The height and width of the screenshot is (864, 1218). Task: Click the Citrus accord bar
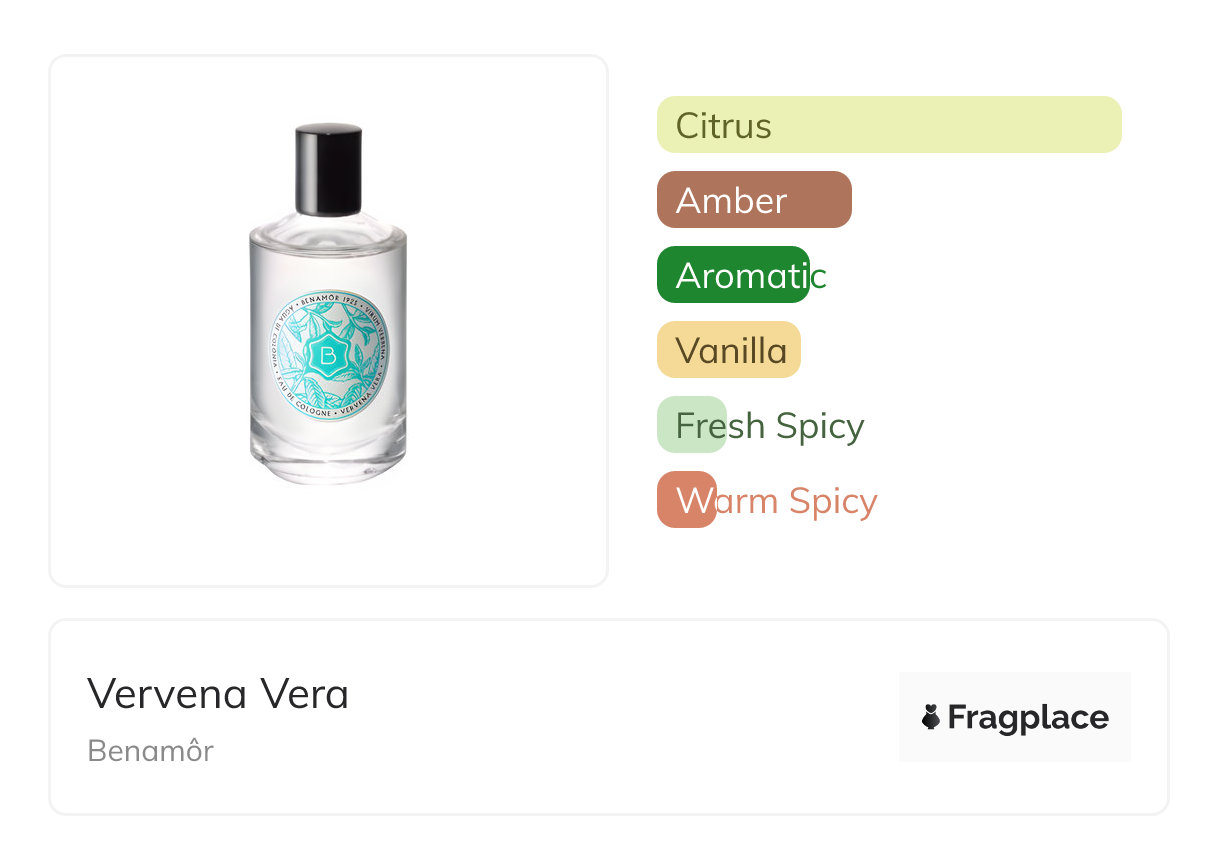(889, 125)
